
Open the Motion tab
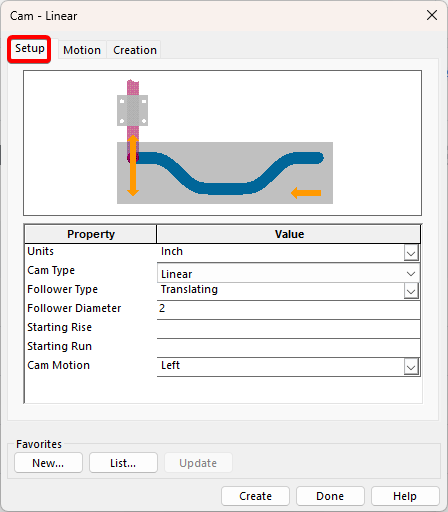click(x=82, y=50)
